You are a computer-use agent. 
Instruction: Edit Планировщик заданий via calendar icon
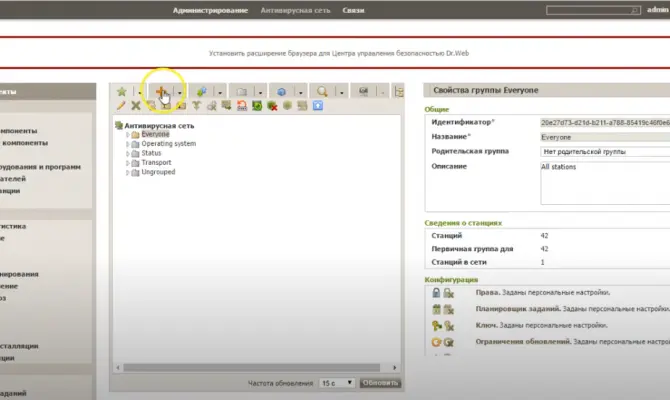point(436,309)
